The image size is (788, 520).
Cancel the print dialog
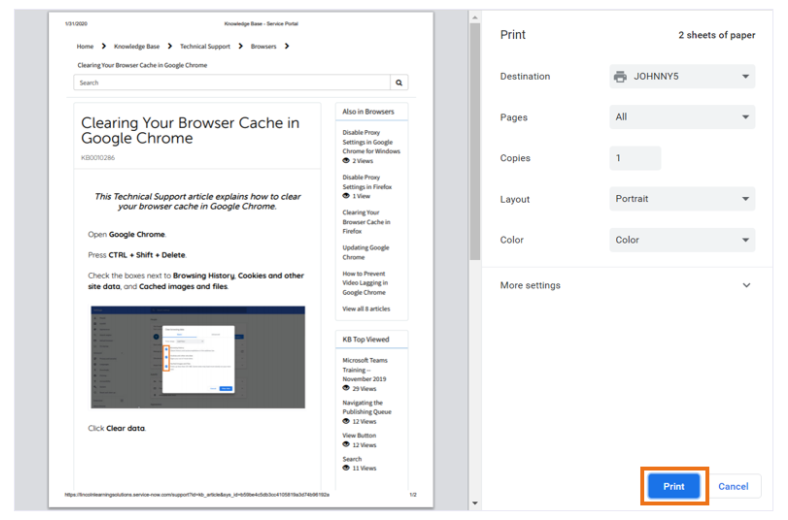point(733,486)
